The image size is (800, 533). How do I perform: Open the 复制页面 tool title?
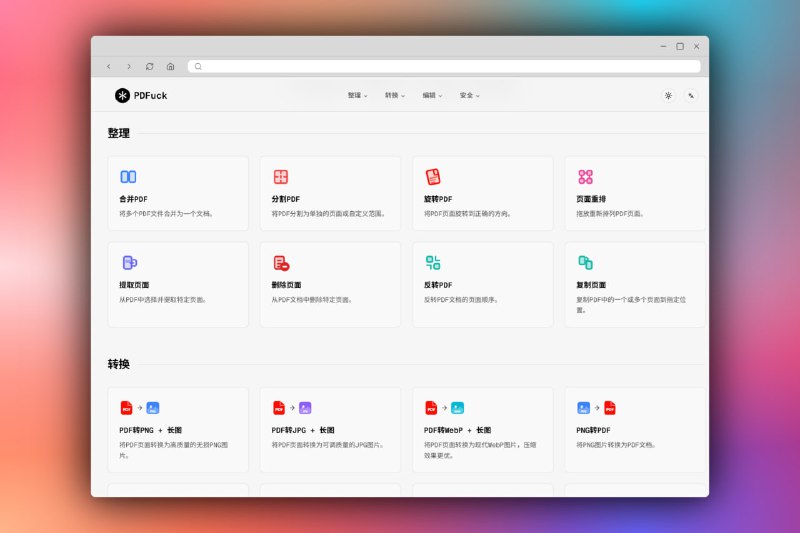pos(591,285)
